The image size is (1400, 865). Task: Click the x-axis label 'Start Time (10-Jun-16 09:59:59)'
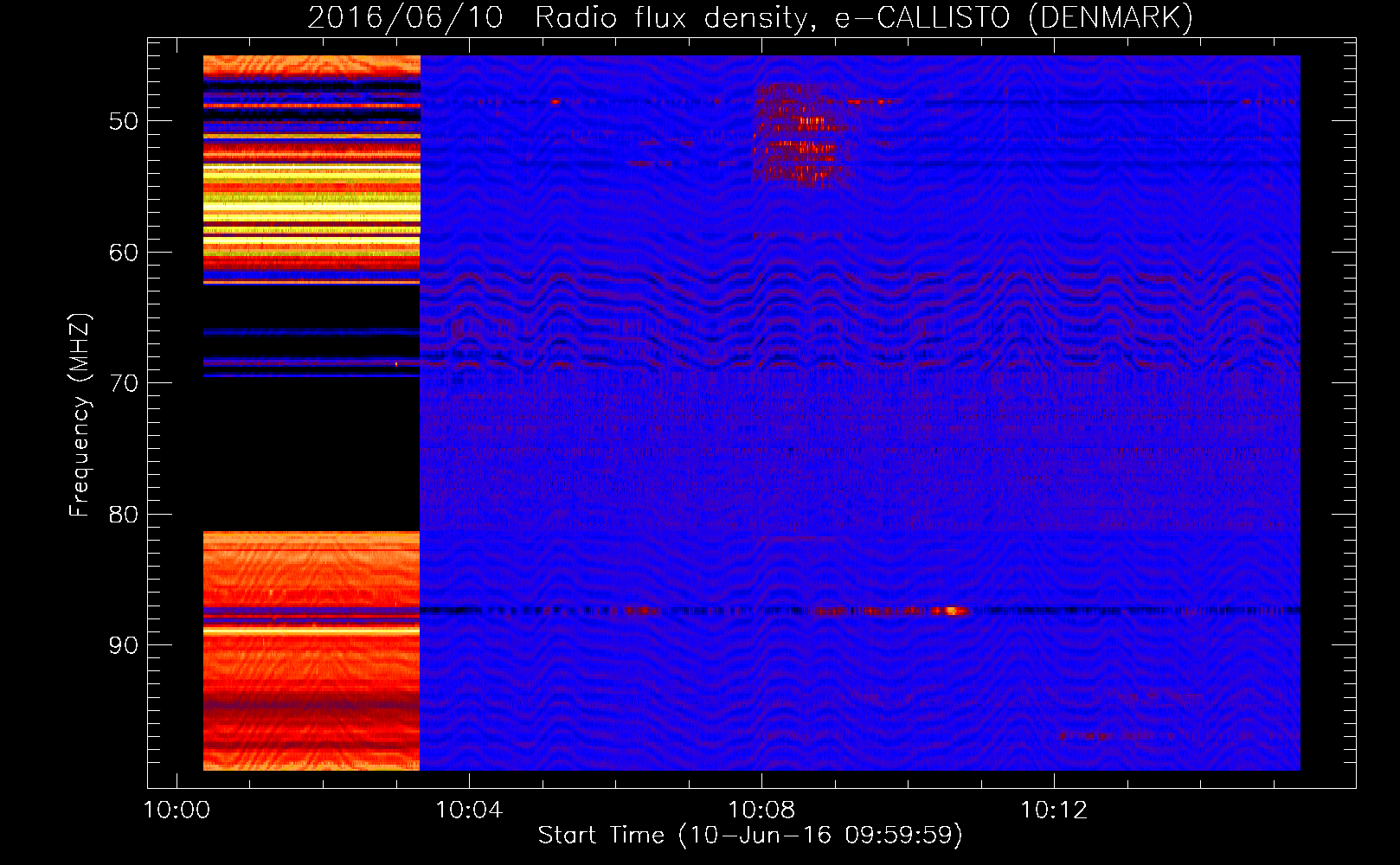coord(750,836)
